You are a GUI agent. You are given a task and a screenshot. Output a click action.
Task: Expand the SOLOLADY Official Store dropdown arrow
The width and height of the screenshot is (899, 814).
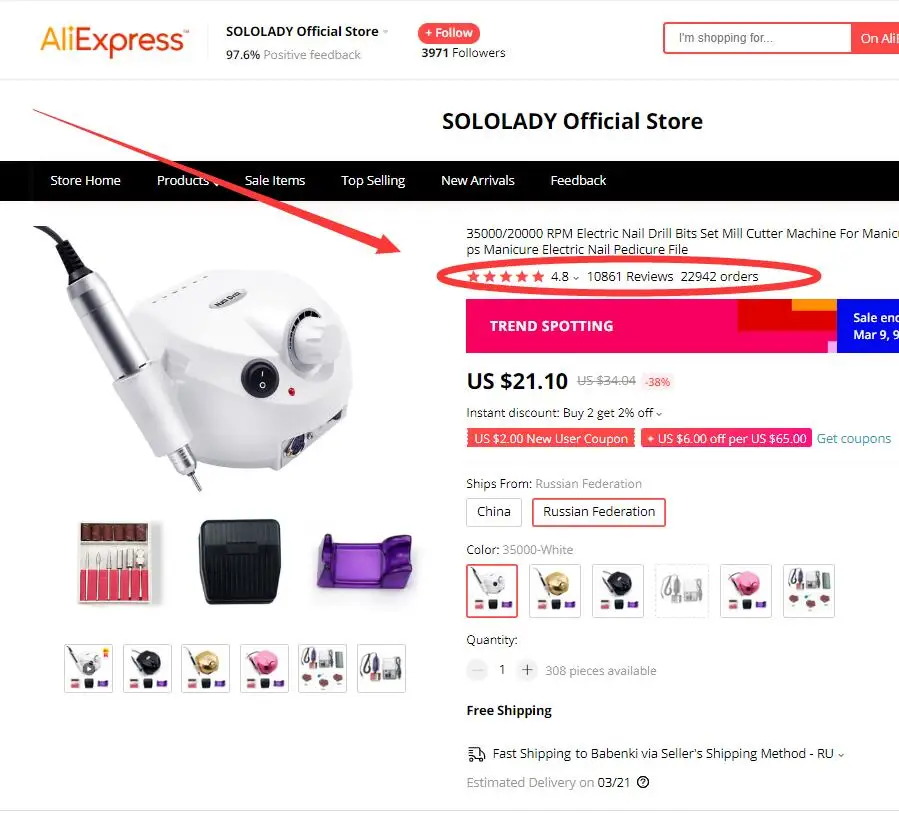pos(386,32)
